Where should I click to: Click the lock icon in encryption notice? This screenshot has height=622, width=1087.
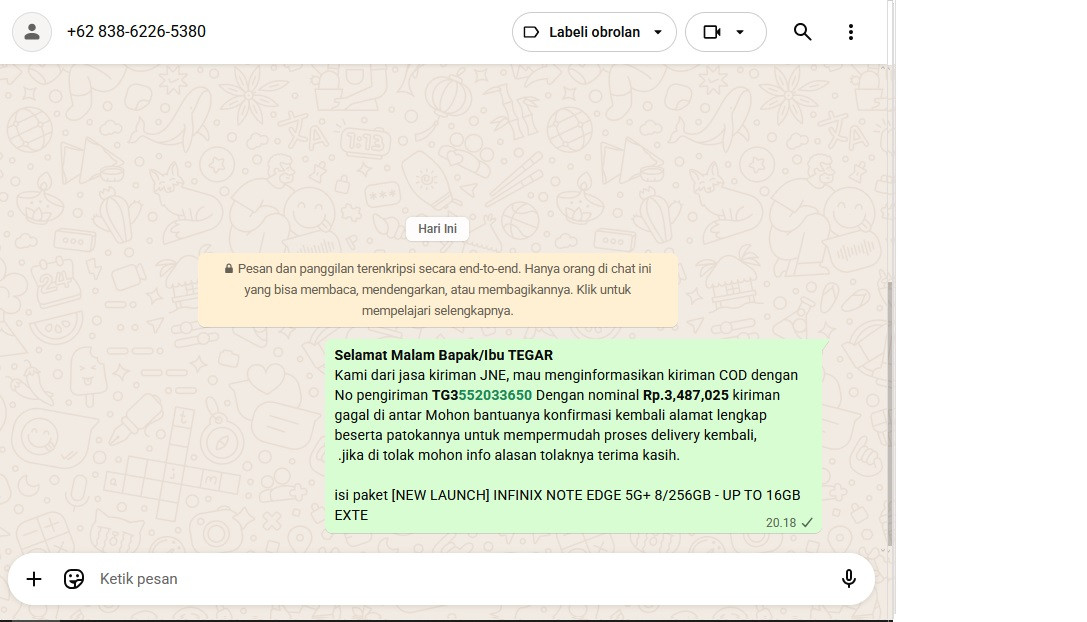pyautogui.click(x=229, y=269)
